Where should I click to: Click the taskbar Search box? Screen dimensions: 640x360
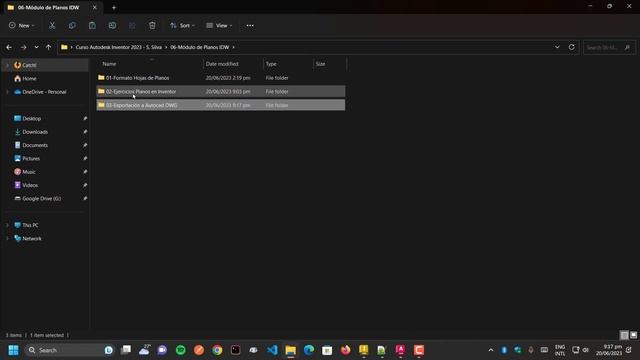69,350
